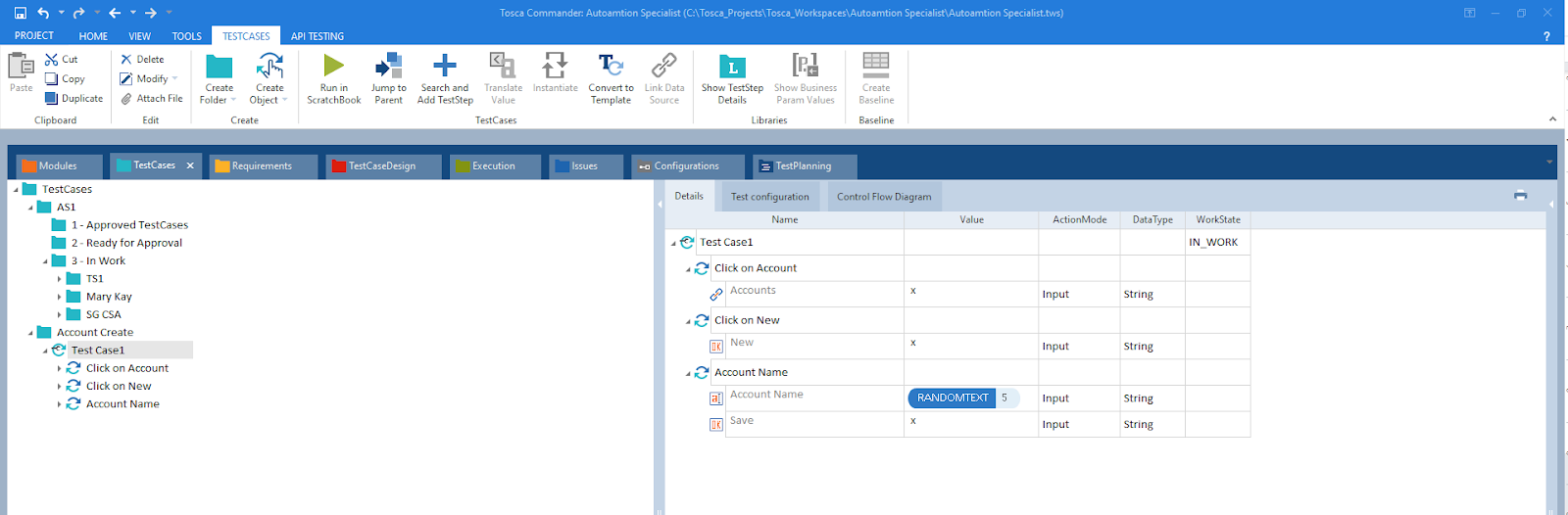The height and width of the screenshot is (515, 1568).
Task: Click Search and Add TestStep
Action: (445, 78)
